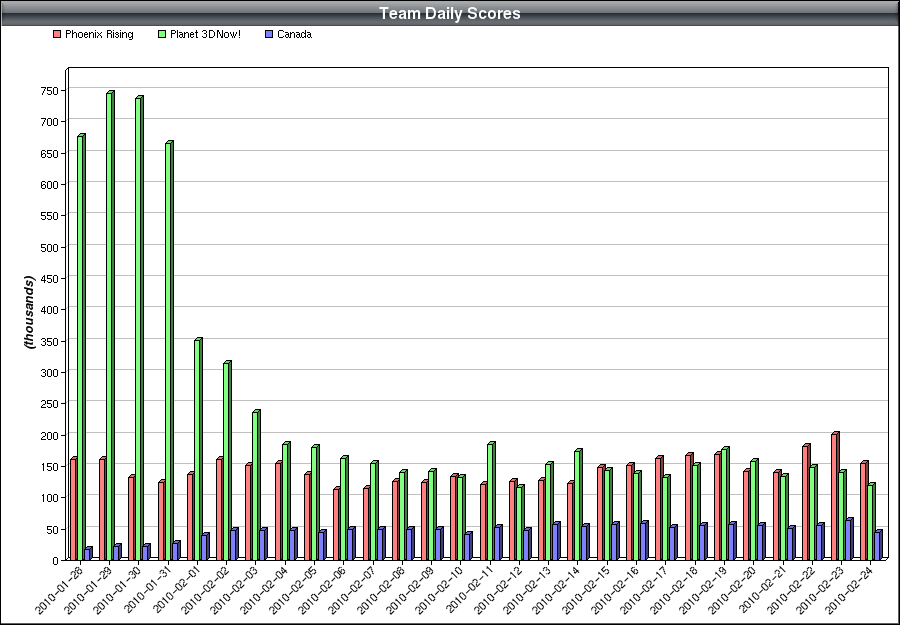Select the green Planet 3DNow! bar for 2010-01-29
900x625 pixels.
click(110, 325)
